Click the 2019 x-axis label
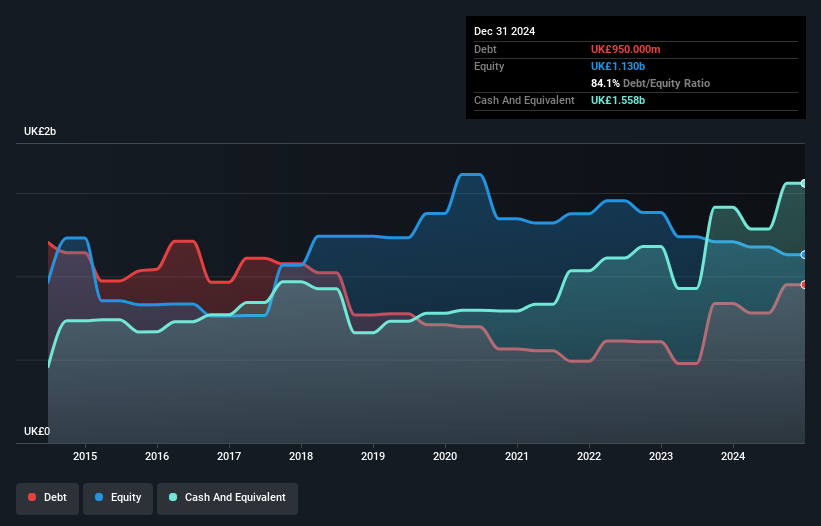This screenshot has width=821, height=526. [373, 456]
